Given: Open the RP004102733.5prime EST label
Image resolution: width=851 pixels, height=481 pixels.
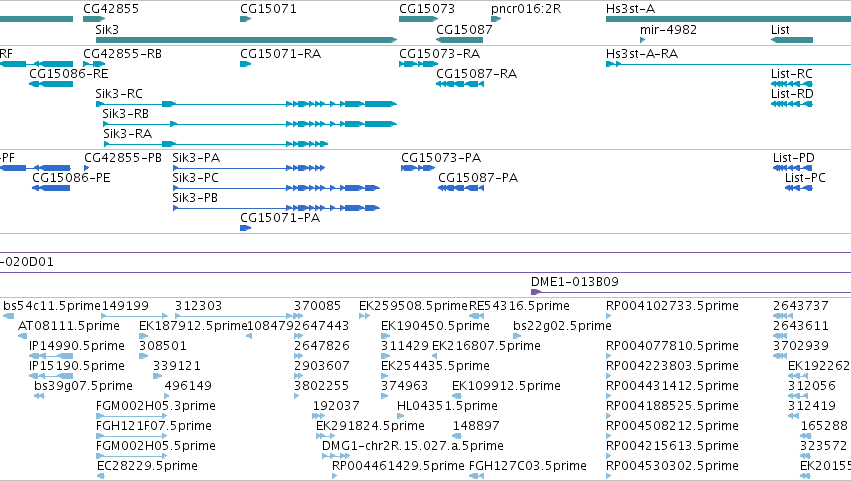Looking at the screenshot, I should click(x=672, y=306).
